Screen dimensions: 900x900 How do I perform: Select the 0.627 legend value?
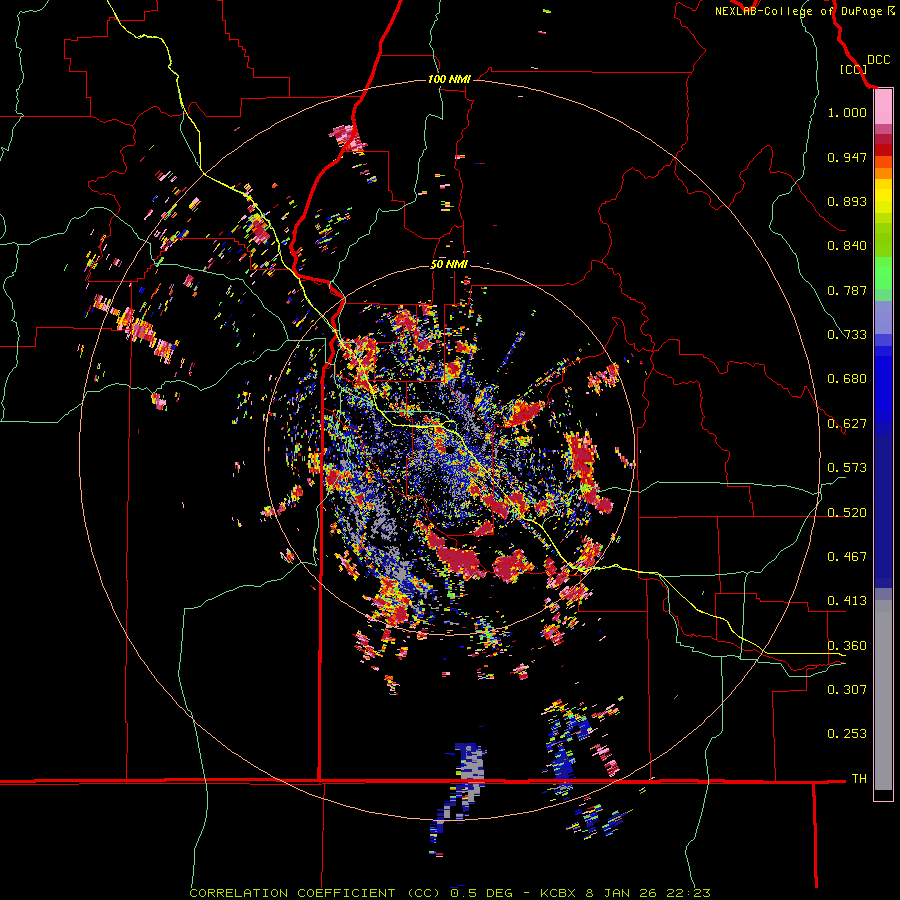click(x=847, y=424)
